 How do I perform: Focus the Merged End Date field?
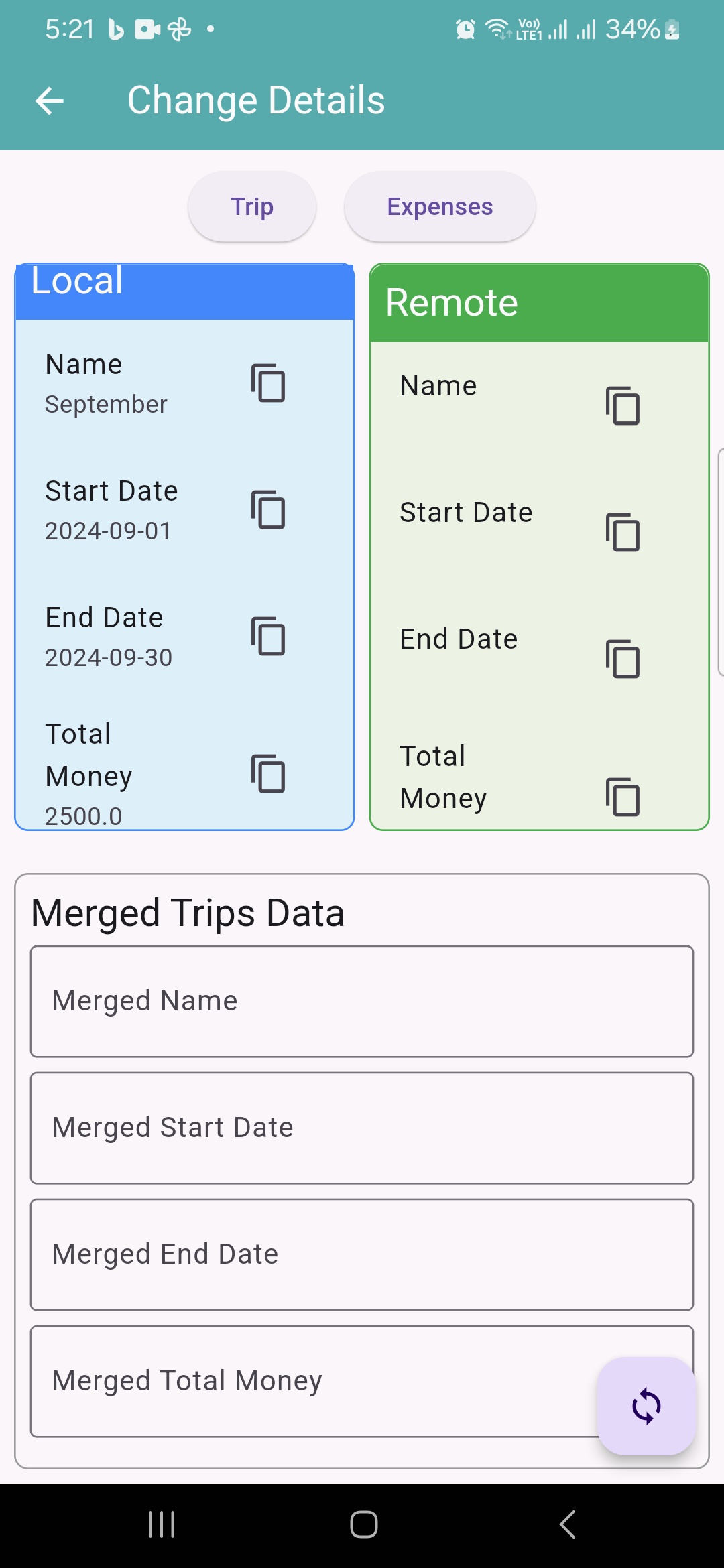pos(362,1255)
